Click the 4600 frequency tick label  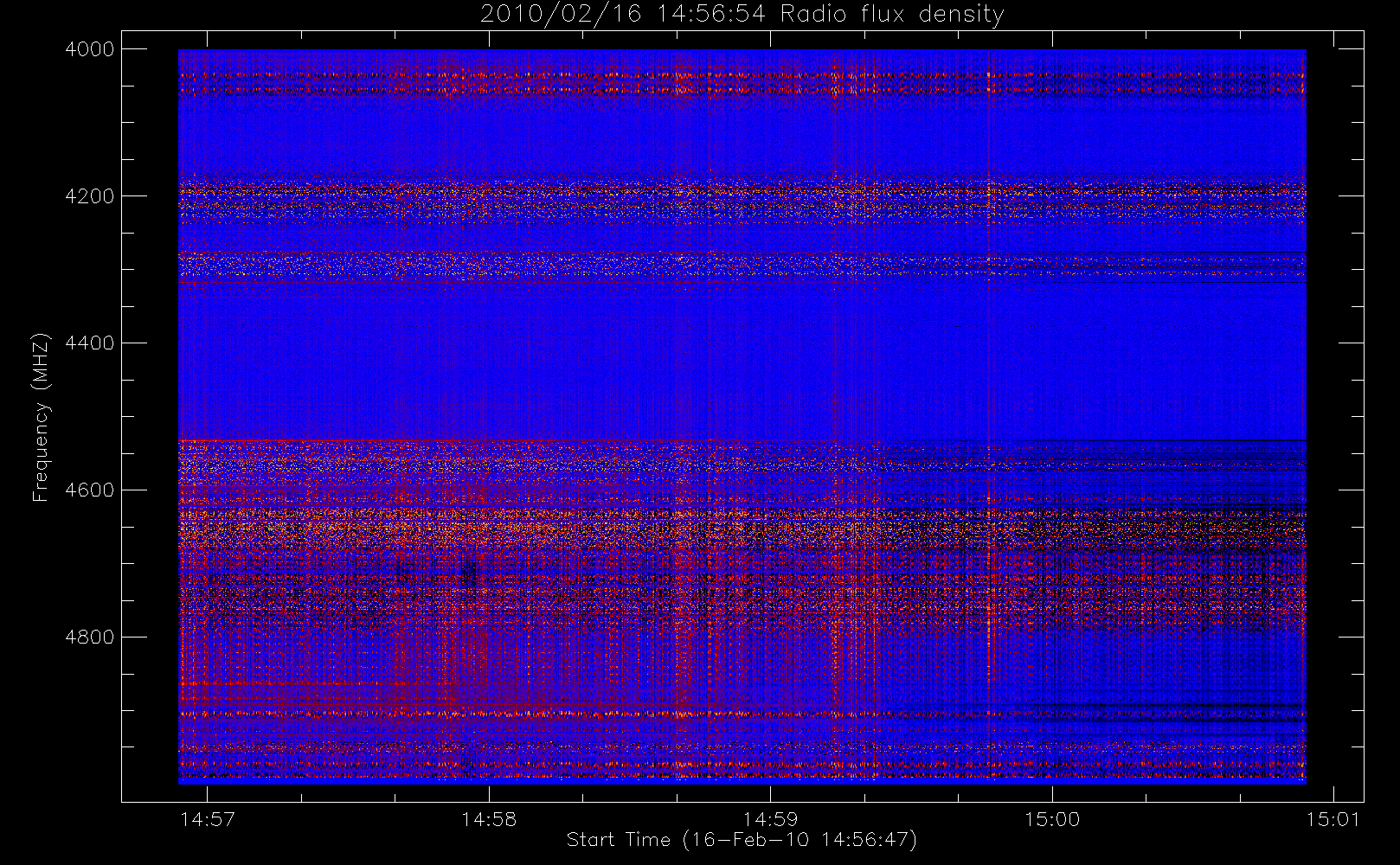click(90, 490)
